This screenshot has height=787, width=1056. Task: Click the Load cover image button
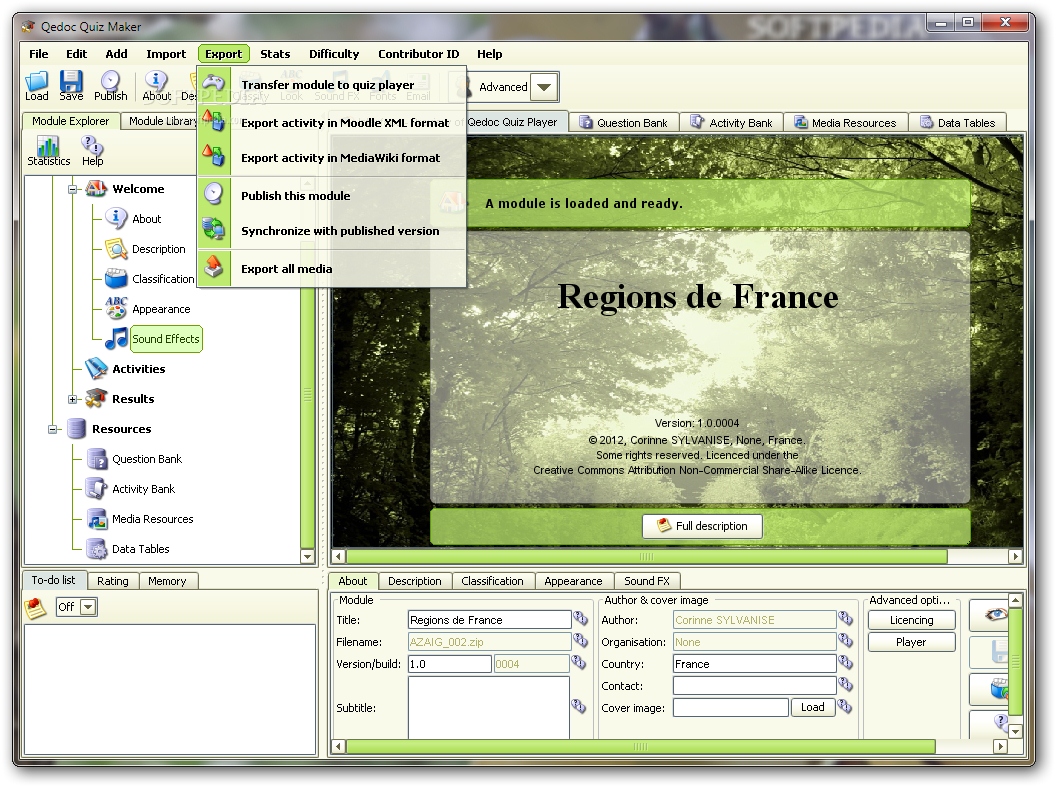point(813,707)
